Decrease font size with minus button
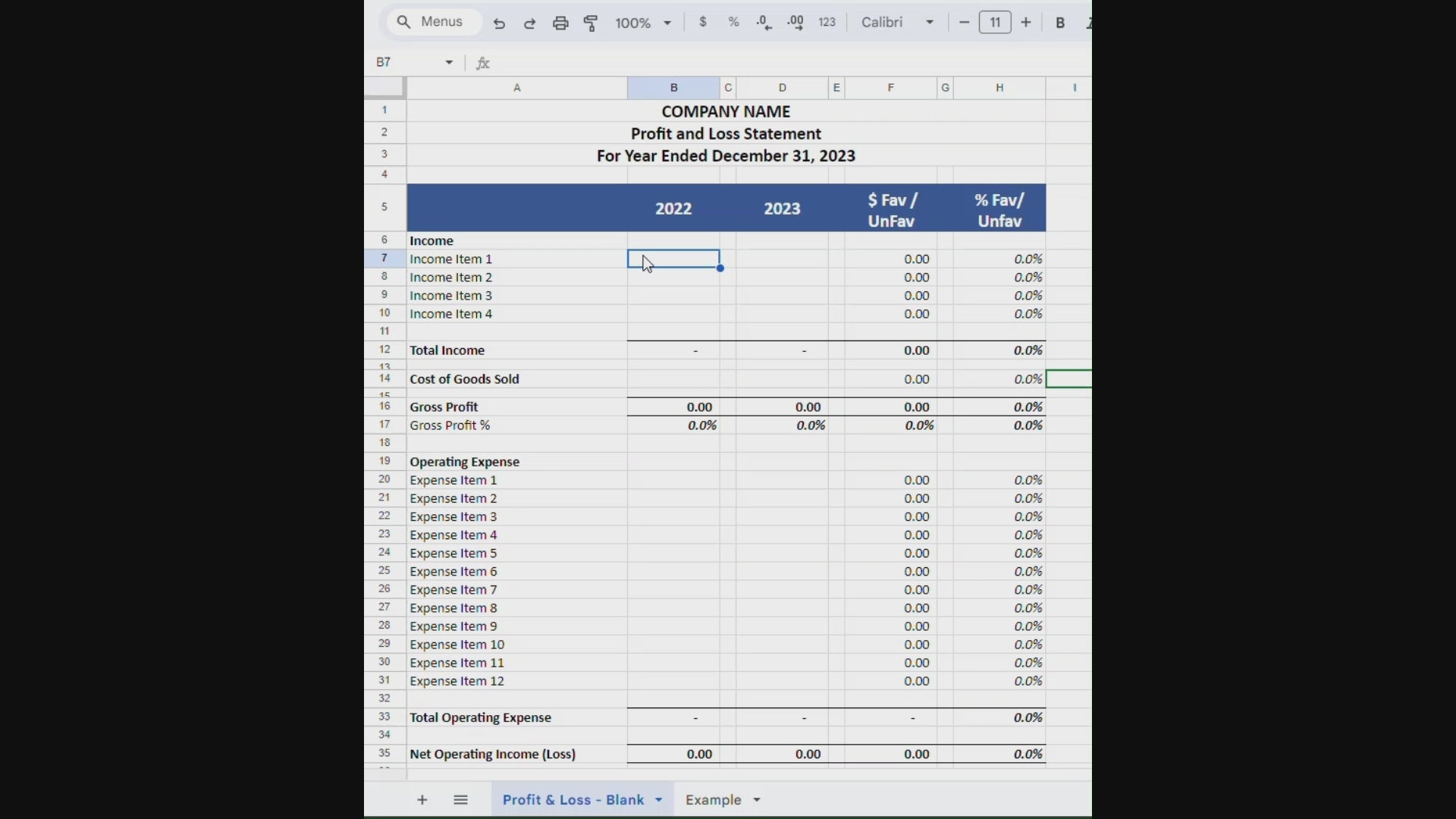 (x=964, y=22)
